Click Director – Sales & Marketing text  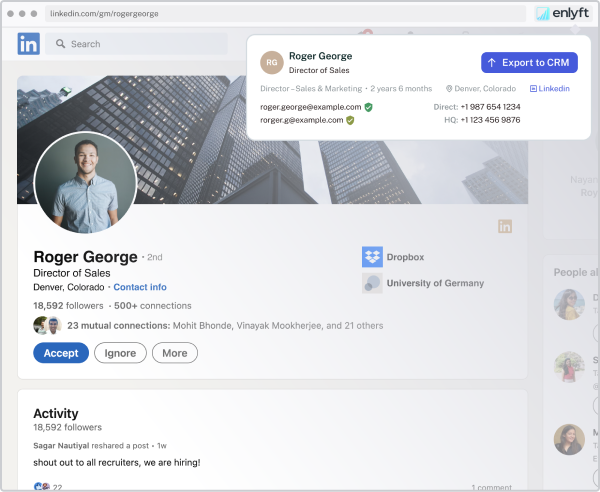311,89
